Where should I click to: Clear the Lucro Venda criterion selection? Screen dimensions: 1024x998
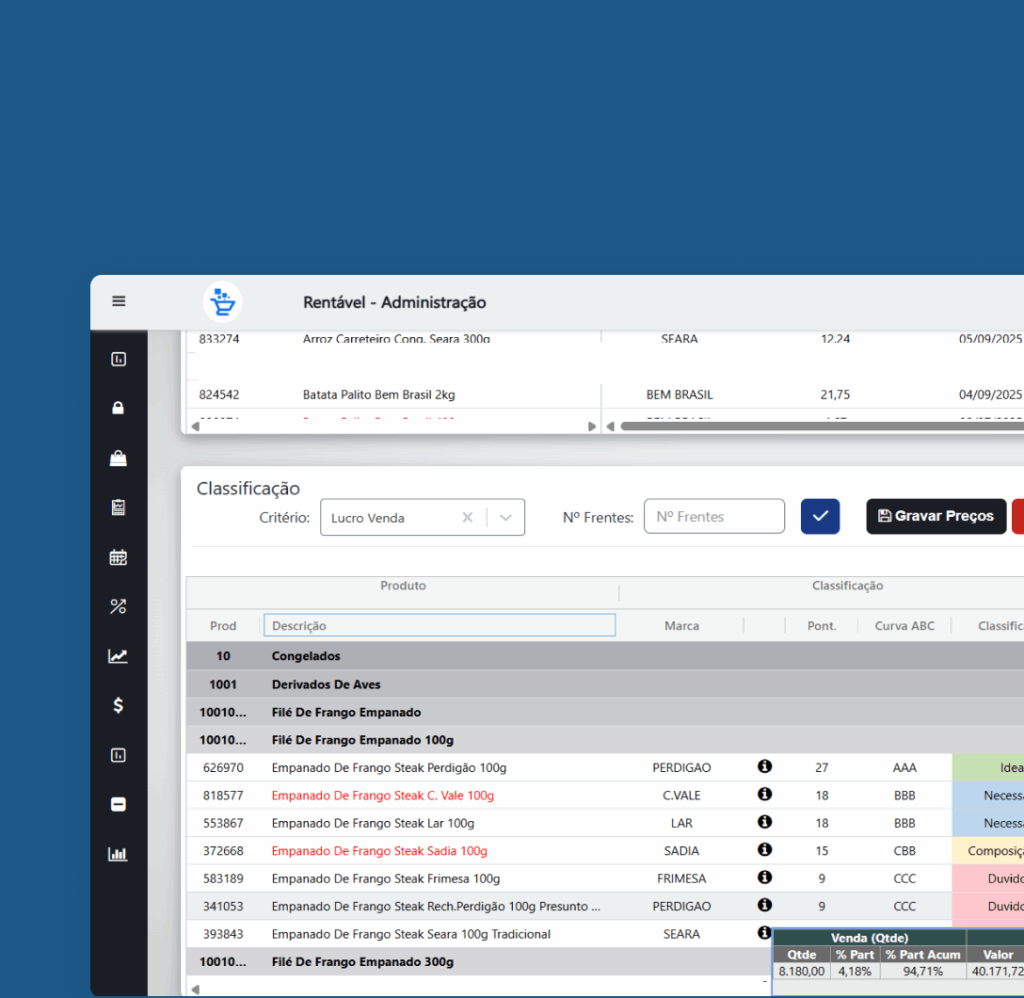pyautogui.click(x=467, y=517)
